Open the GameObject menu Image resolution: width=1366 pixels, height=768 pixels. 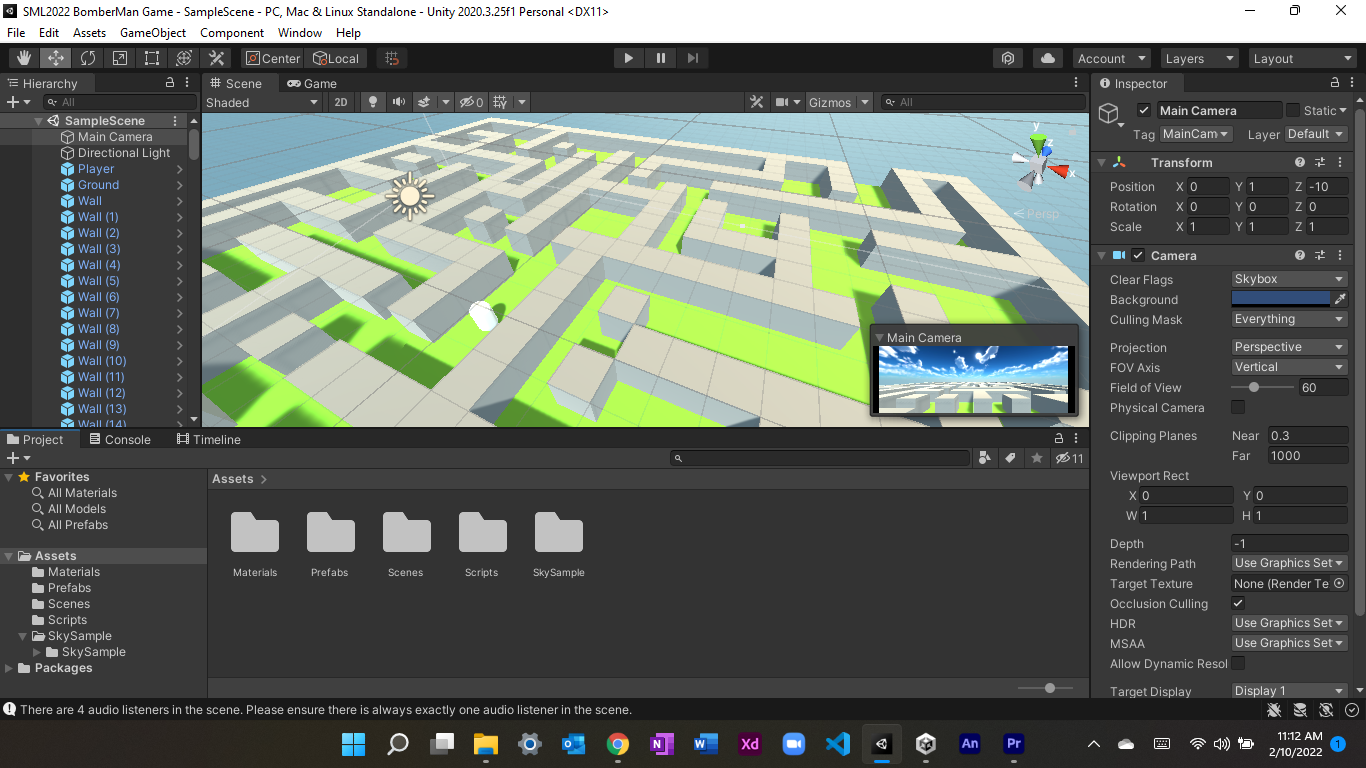153,33
